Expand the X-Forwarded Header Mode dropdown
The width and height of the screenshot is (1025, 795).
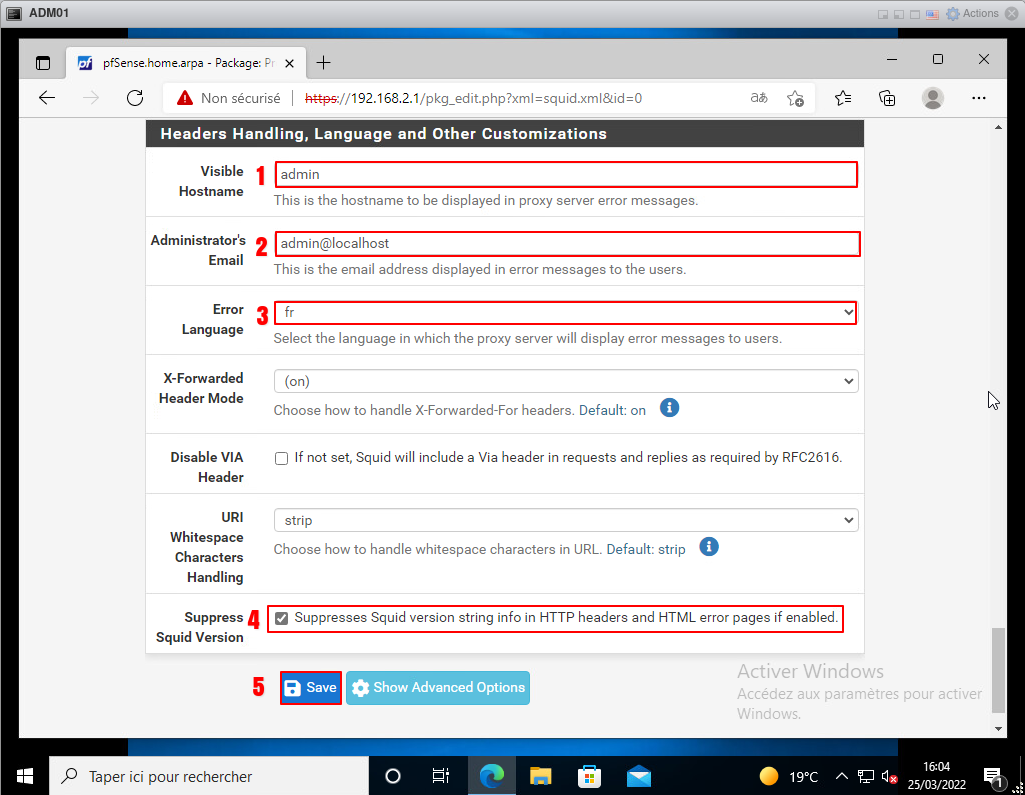[x=565, y=381]
